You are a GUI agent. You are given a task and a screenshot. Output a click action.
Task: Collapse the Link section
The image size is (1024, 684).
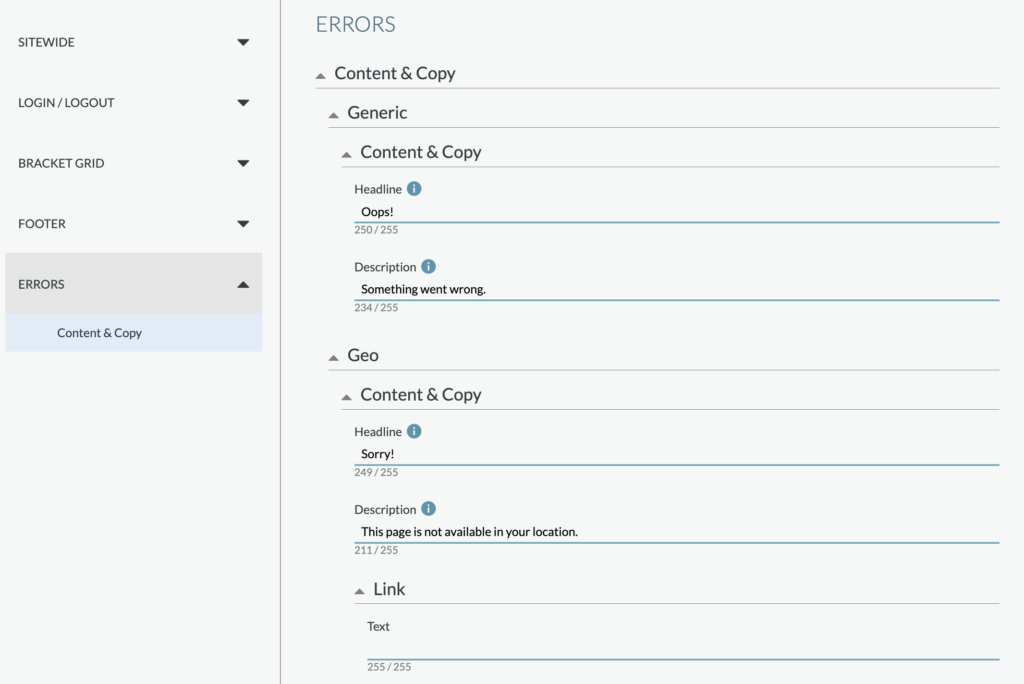click(360, 591)
